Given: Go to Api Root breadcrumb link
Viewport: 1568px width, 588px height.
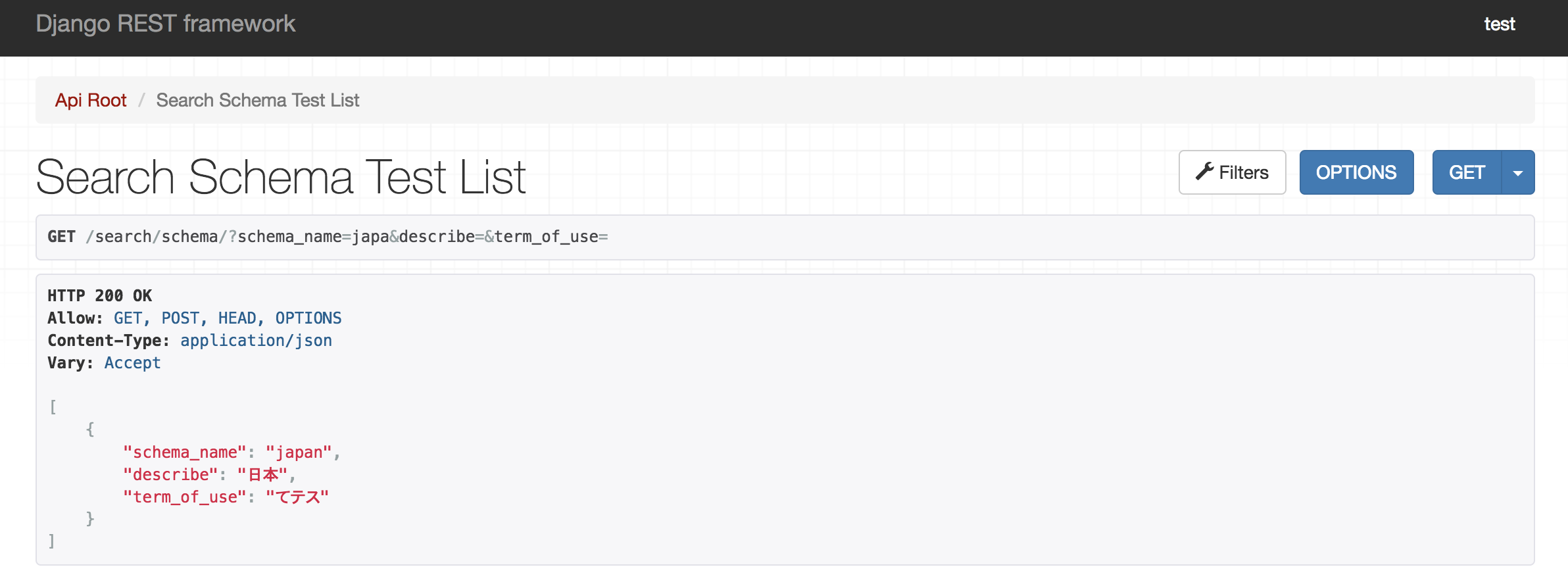Looking at the screenshot, I should (91, 100).
